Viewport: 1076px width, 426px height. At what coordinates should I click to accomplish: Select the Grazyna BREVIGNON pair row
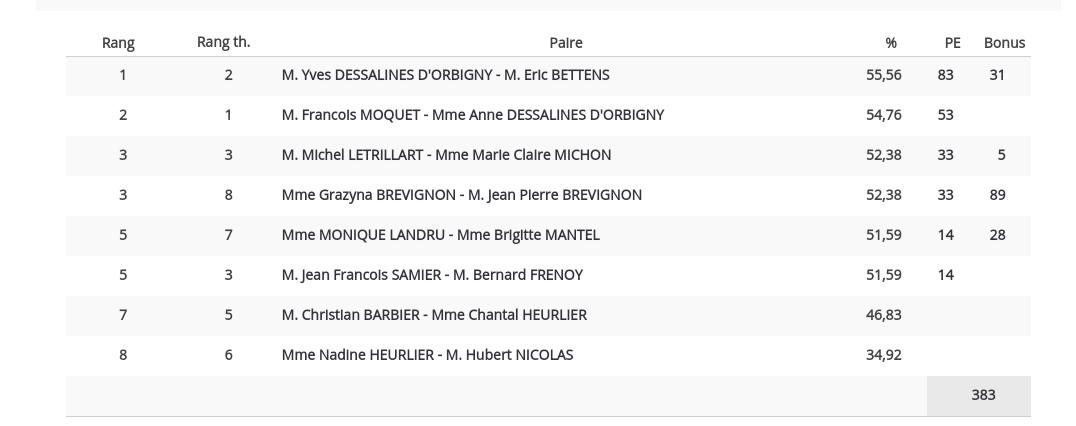[548, 195]
